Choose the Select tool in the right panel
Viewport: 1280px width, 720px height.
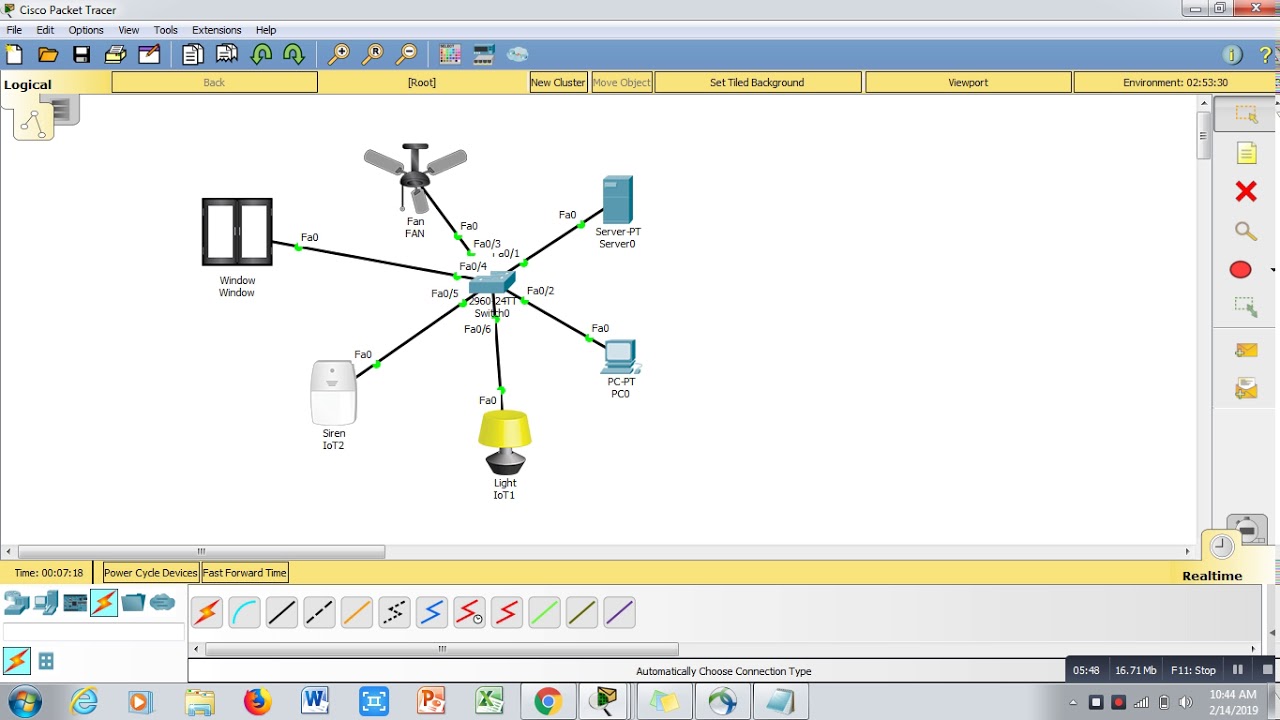pos(1246,114)
